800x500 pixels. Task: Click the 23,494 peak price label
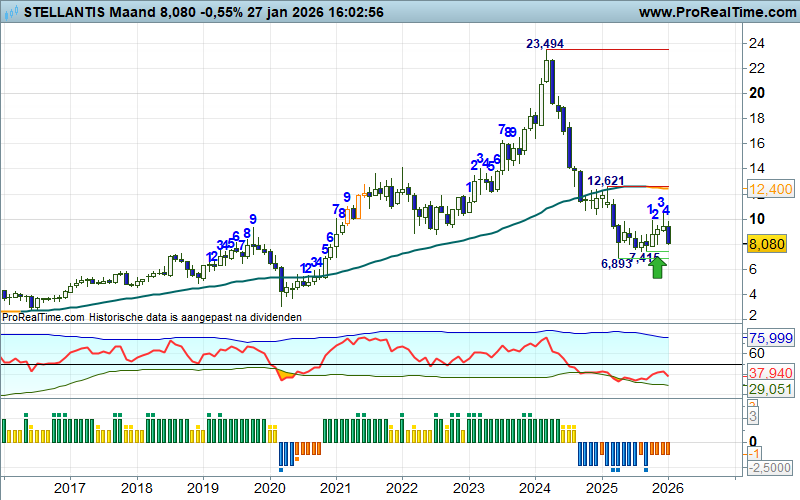pyautogui.click(x=545, y=43)
